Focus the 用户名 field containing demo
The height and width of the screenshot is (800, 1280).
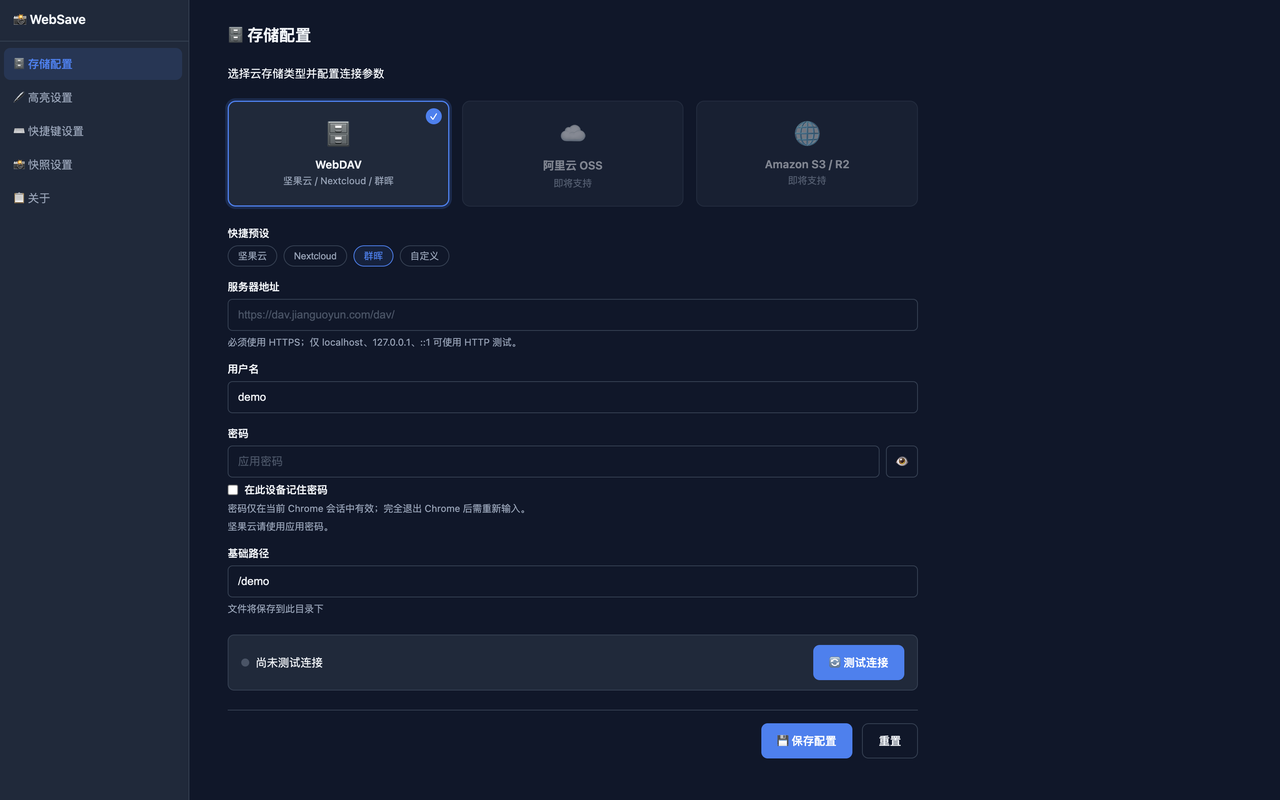(572, 397)
